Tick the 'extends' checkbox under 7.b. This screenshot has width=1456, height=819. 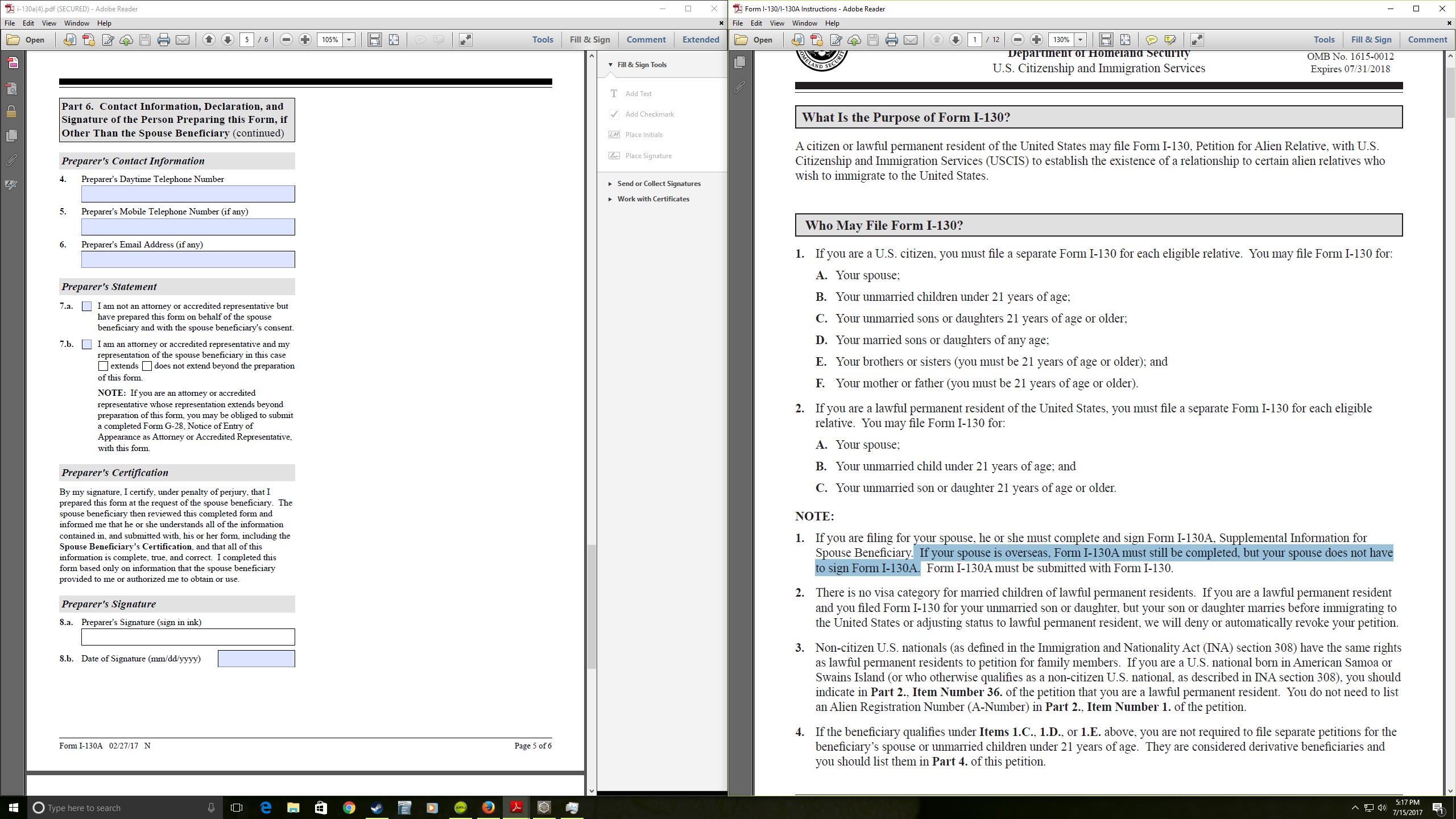coord(103,366)
